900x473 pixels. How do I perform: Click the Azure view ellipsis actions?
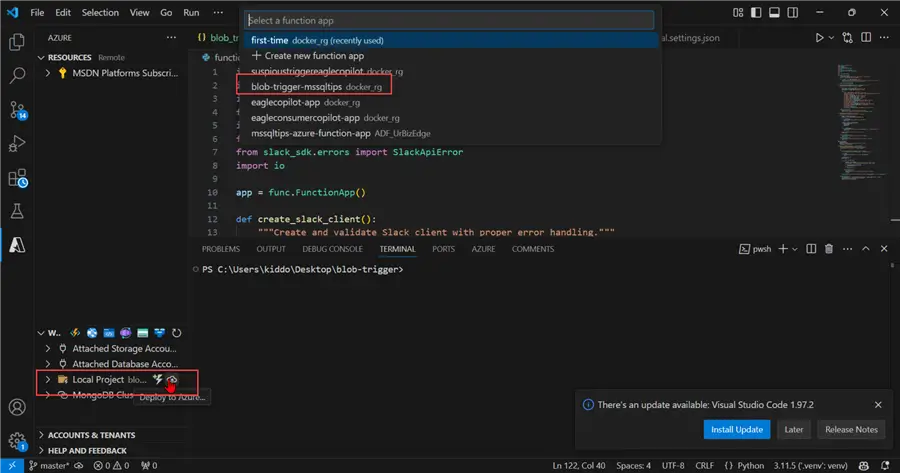(x=171, y=38)
